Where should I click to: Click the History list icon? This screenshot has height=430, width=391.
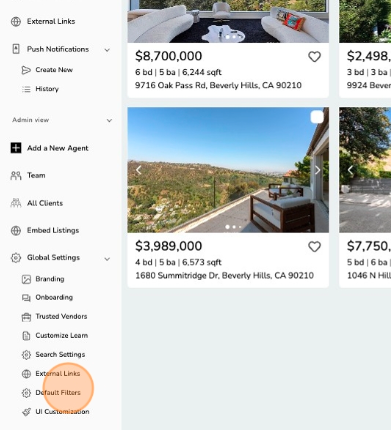click(x=26, y=89)
